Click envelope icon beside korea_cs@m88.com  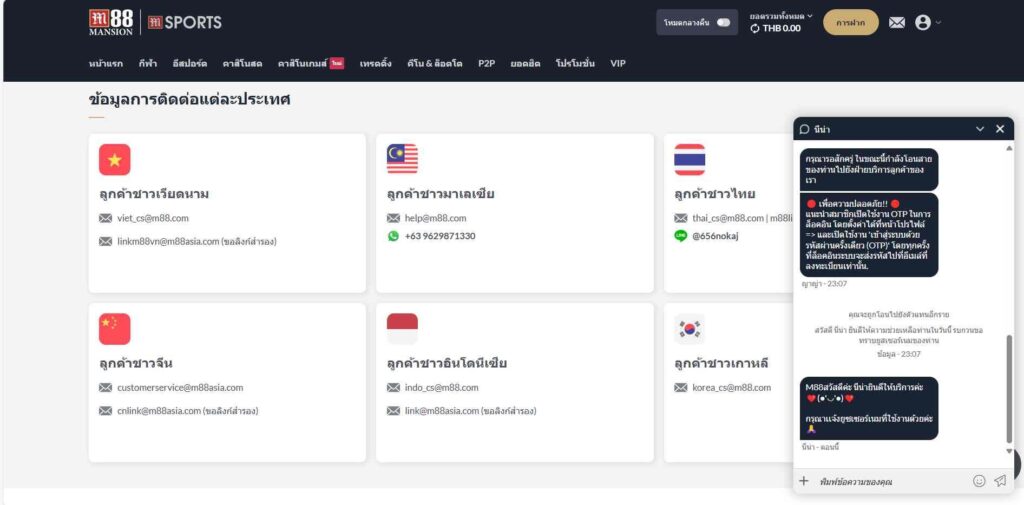[680, 387]
